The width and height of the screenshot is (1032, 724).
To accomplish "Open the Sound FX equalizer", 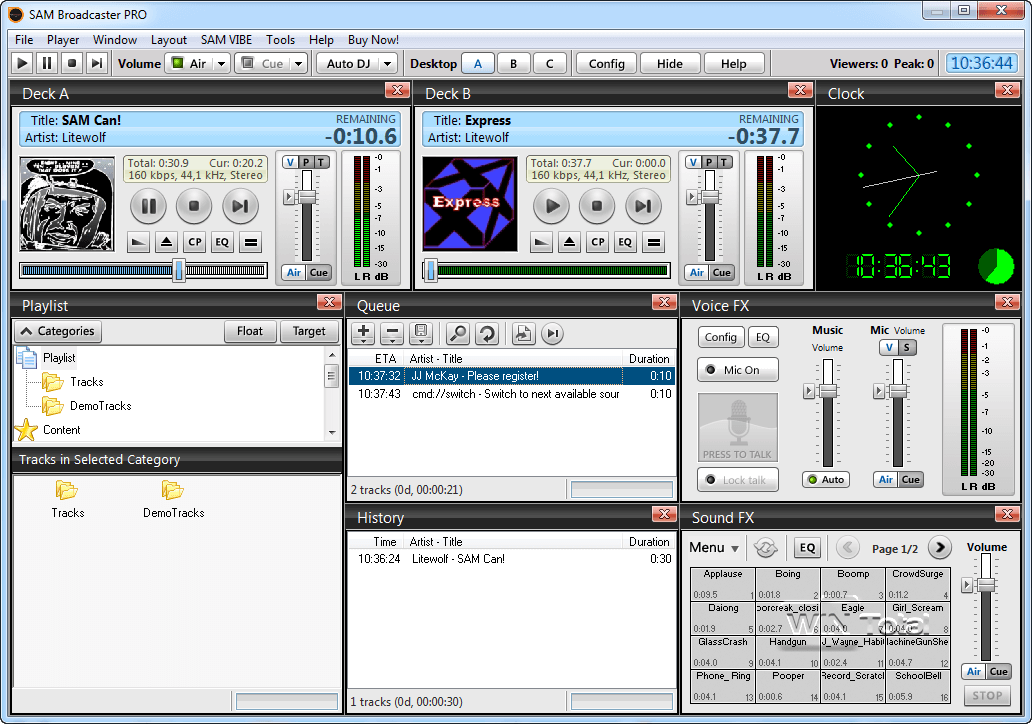I will coord(805,547).
